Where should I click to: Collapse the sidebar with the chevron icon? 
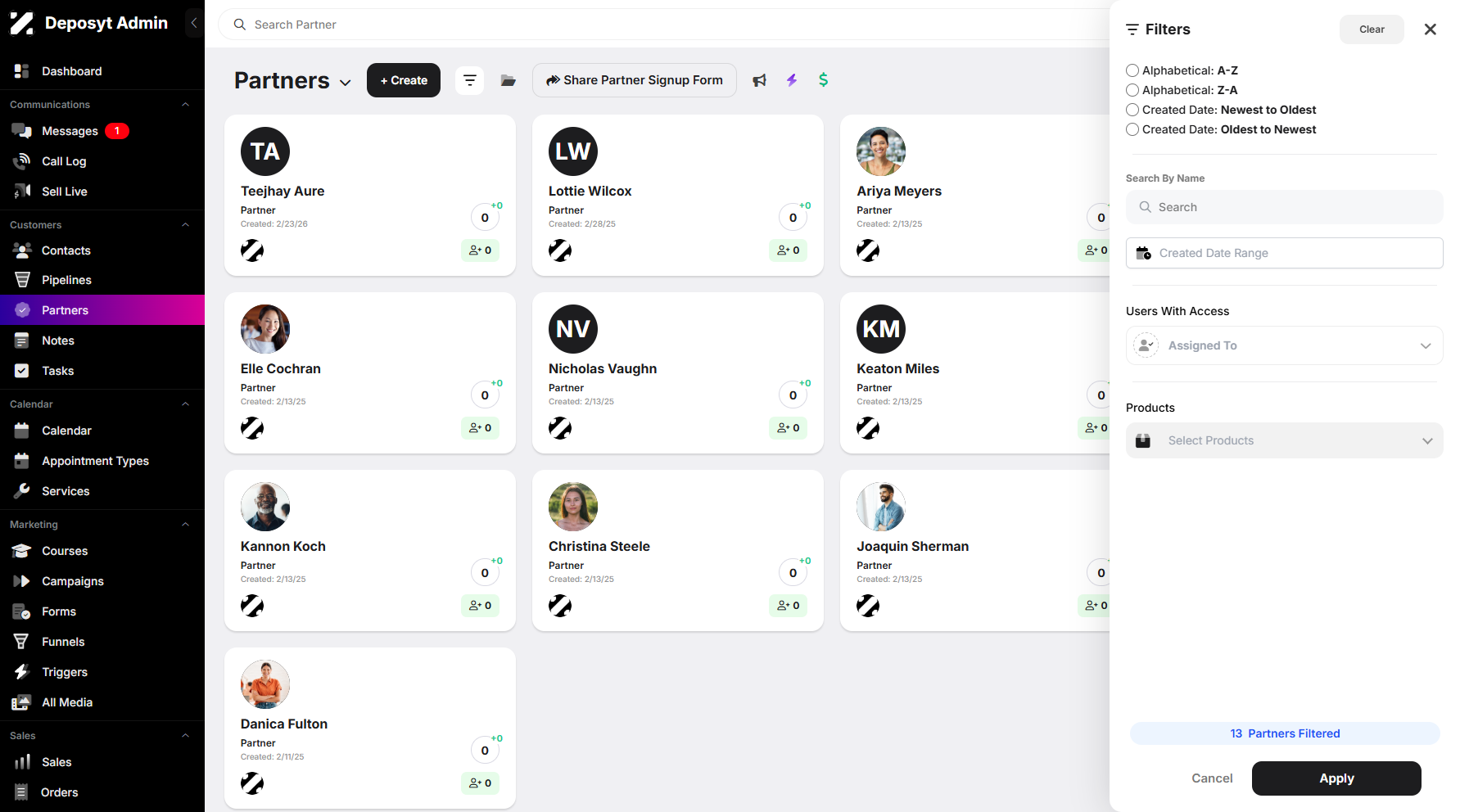pos(194,23)
